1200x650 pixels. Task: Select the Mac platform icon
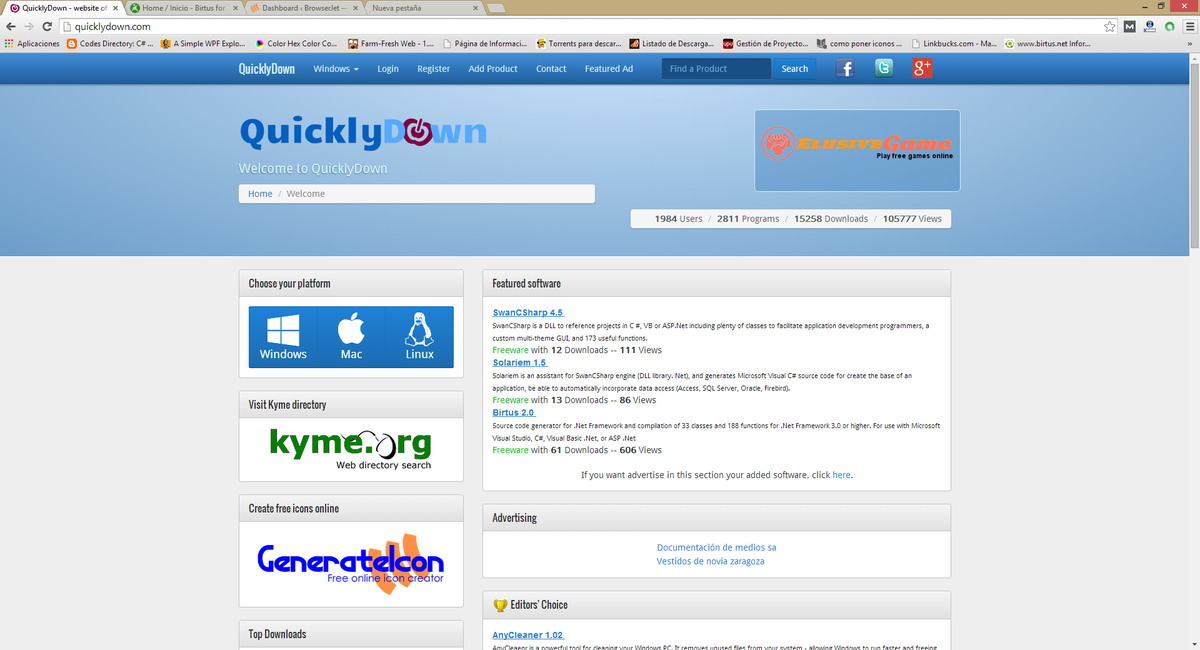tap(350, 337)
